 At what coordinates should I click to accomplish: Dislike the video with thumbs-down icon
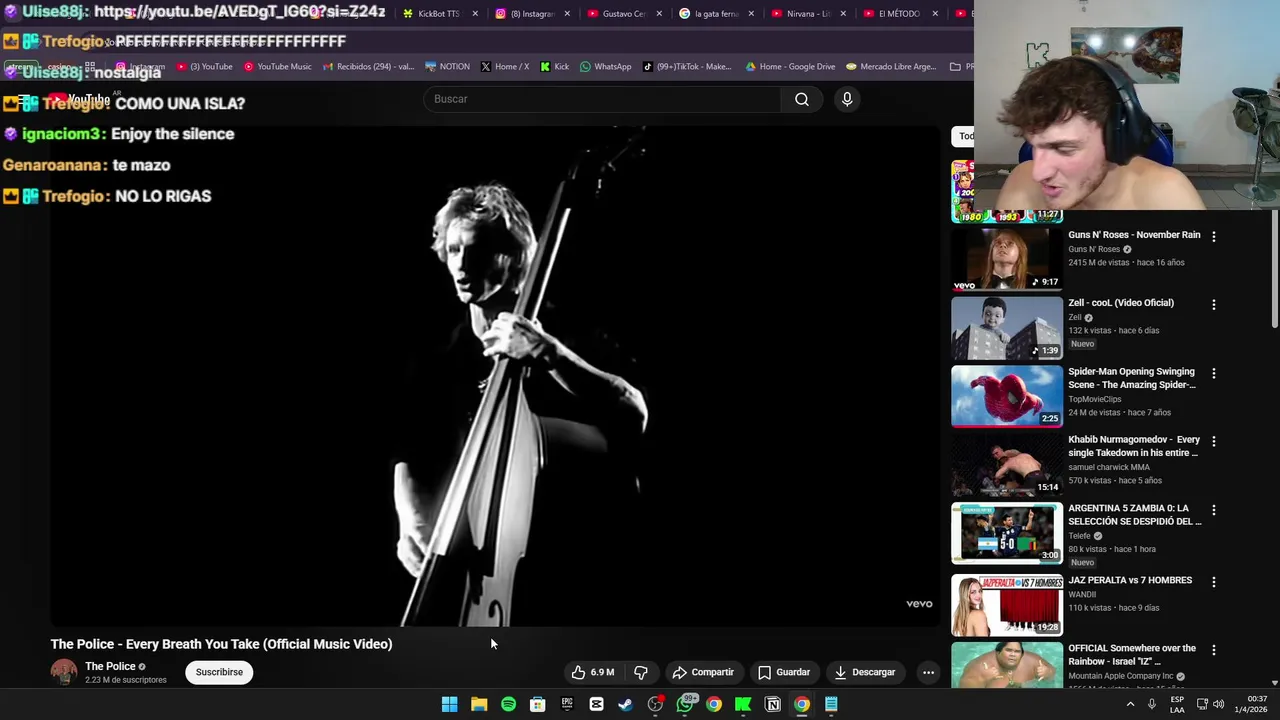(x=641, y=672)
